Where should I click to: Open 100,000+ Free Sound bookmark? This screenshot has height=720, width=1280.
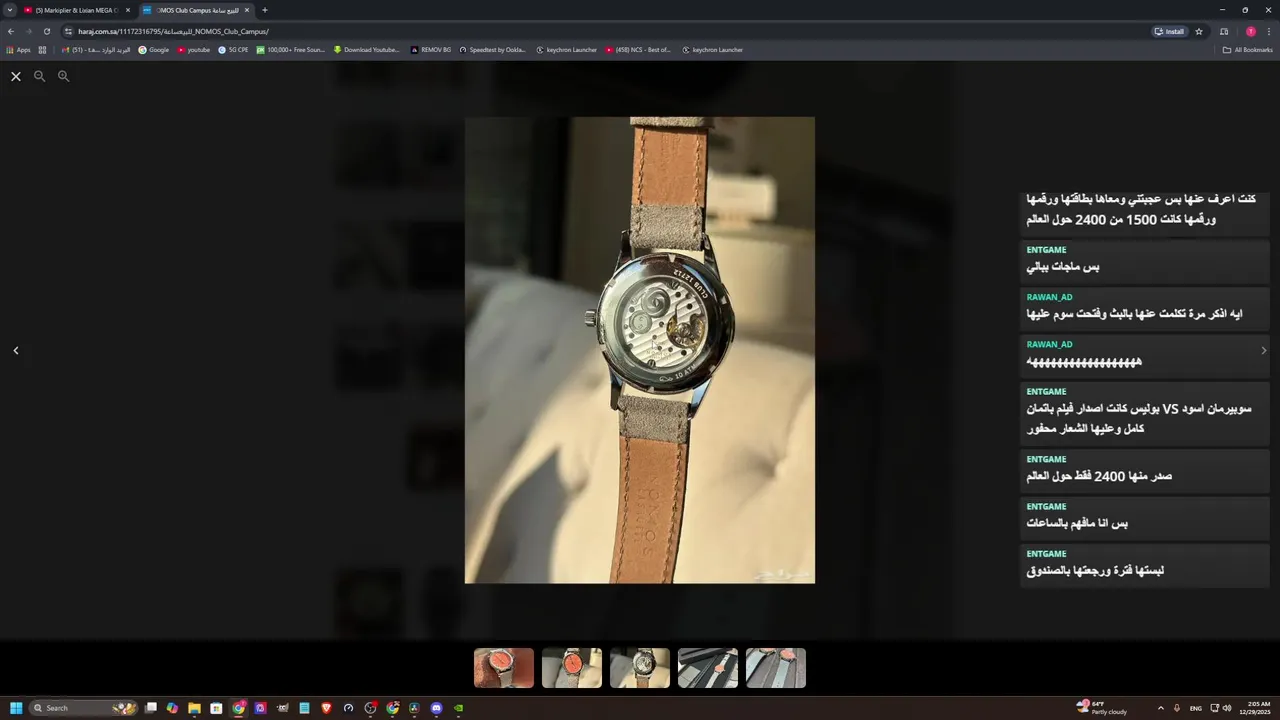[291, 50]
